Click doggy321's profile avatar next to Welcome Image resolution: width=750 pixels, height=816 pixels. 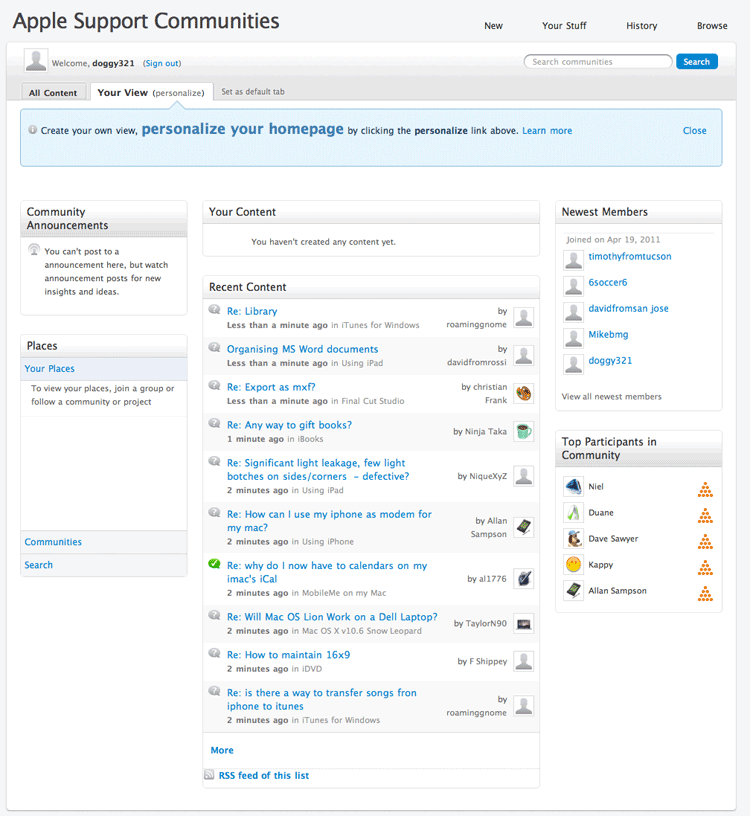pyautogui.click(x=36, y=61)
